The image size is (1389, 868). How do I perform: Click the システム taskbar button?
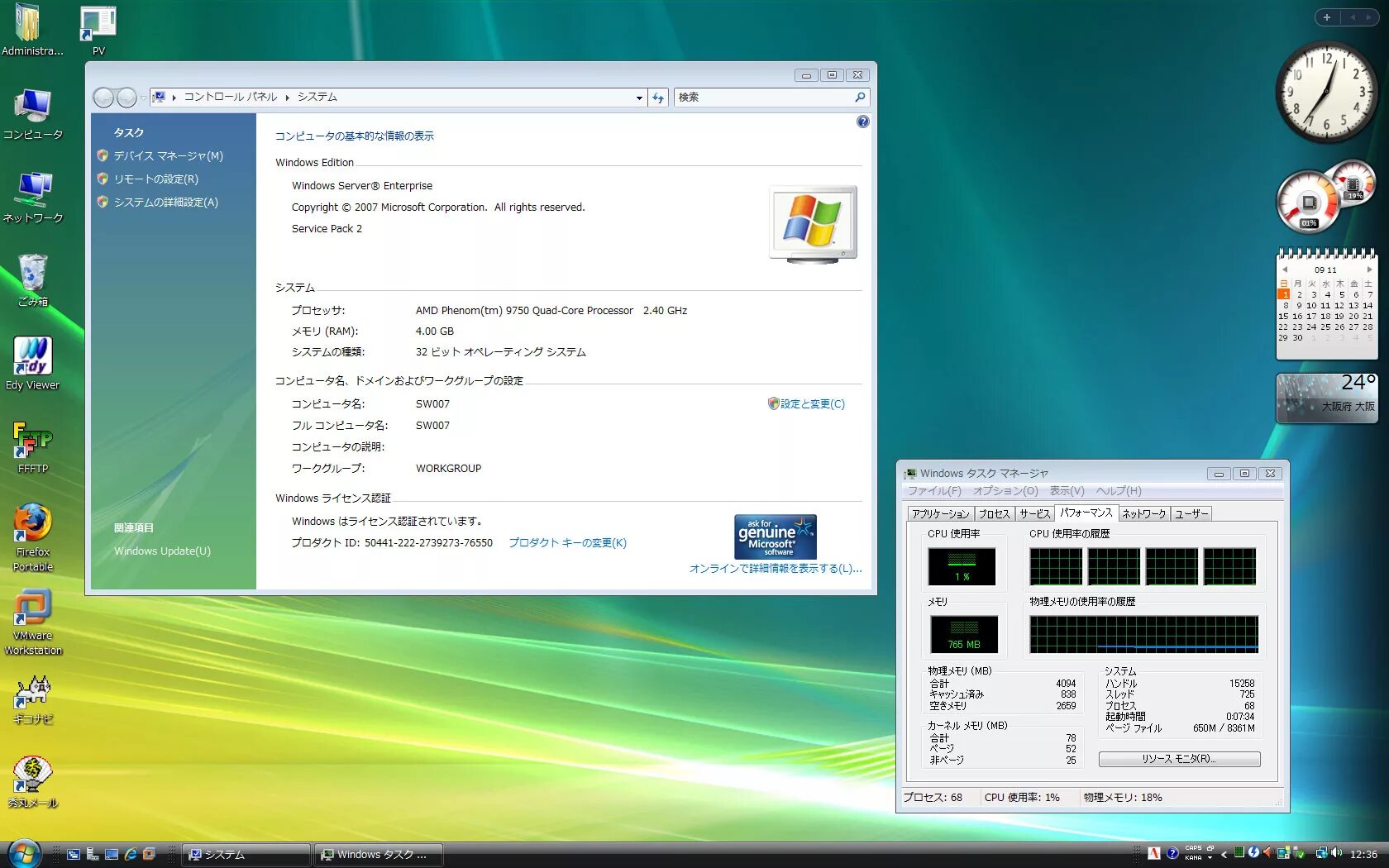(x=246, y=854)
